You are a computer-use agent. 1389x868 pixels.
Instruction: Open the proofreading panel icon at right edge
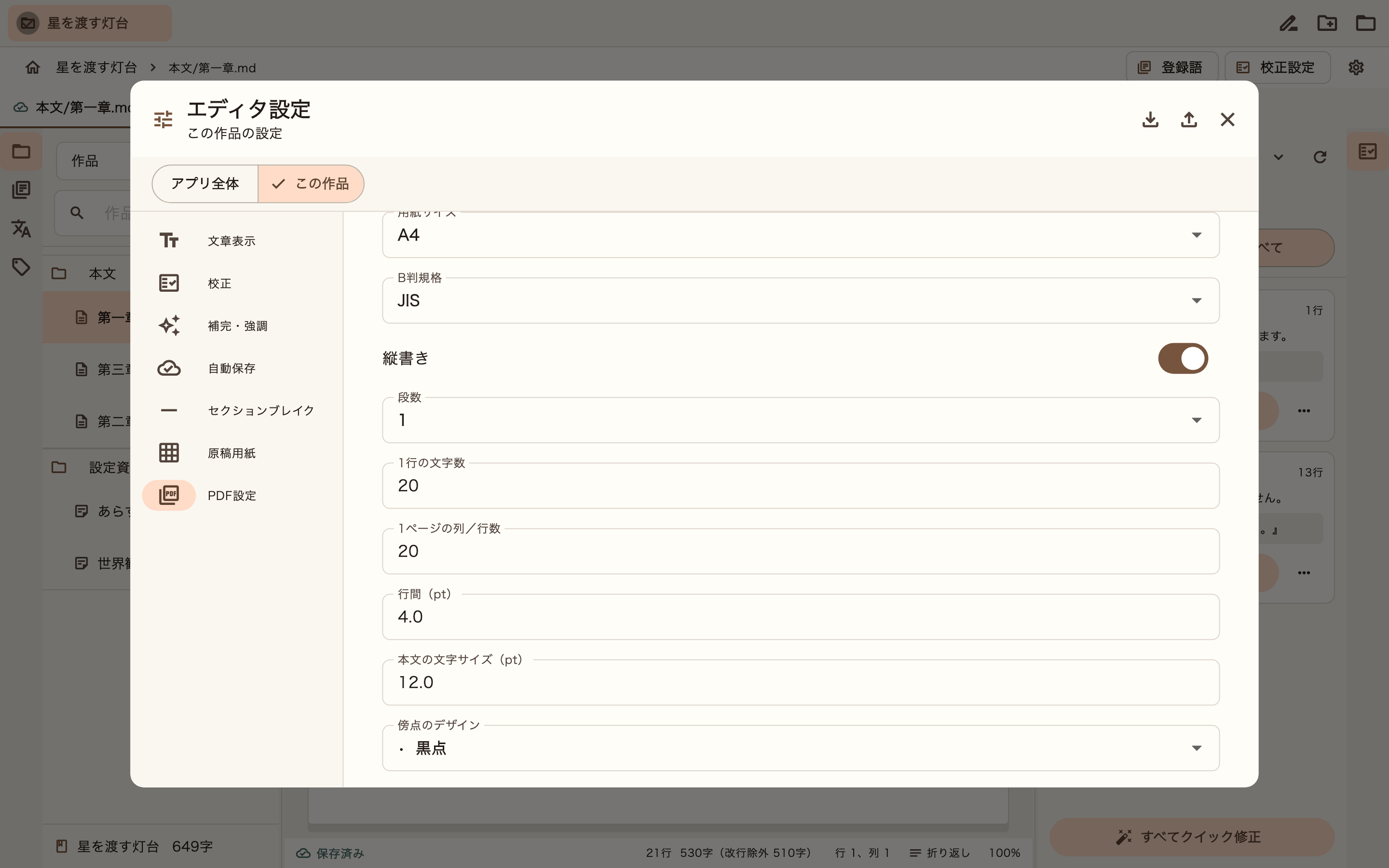coord(1368,151)
